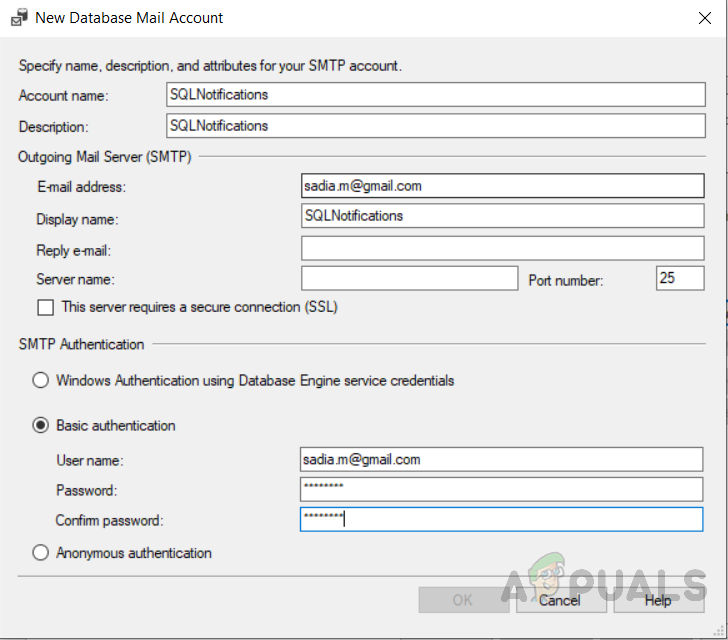Screen dimensions: 728x640
Task: Click the OK button
Action: [x=463, y=600]
